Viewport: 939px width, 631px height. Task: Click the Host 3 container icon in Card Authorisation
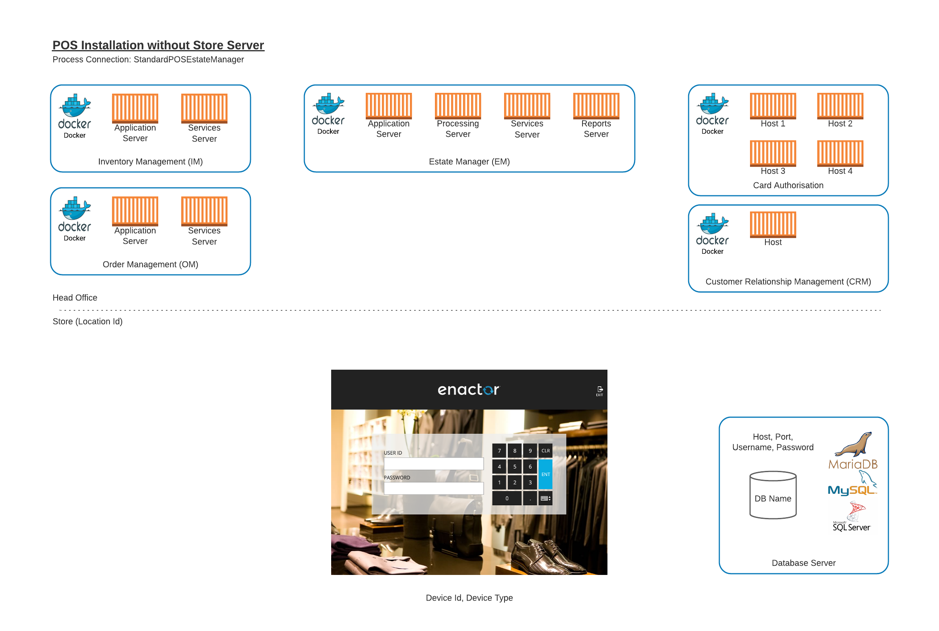click(773, 153)
